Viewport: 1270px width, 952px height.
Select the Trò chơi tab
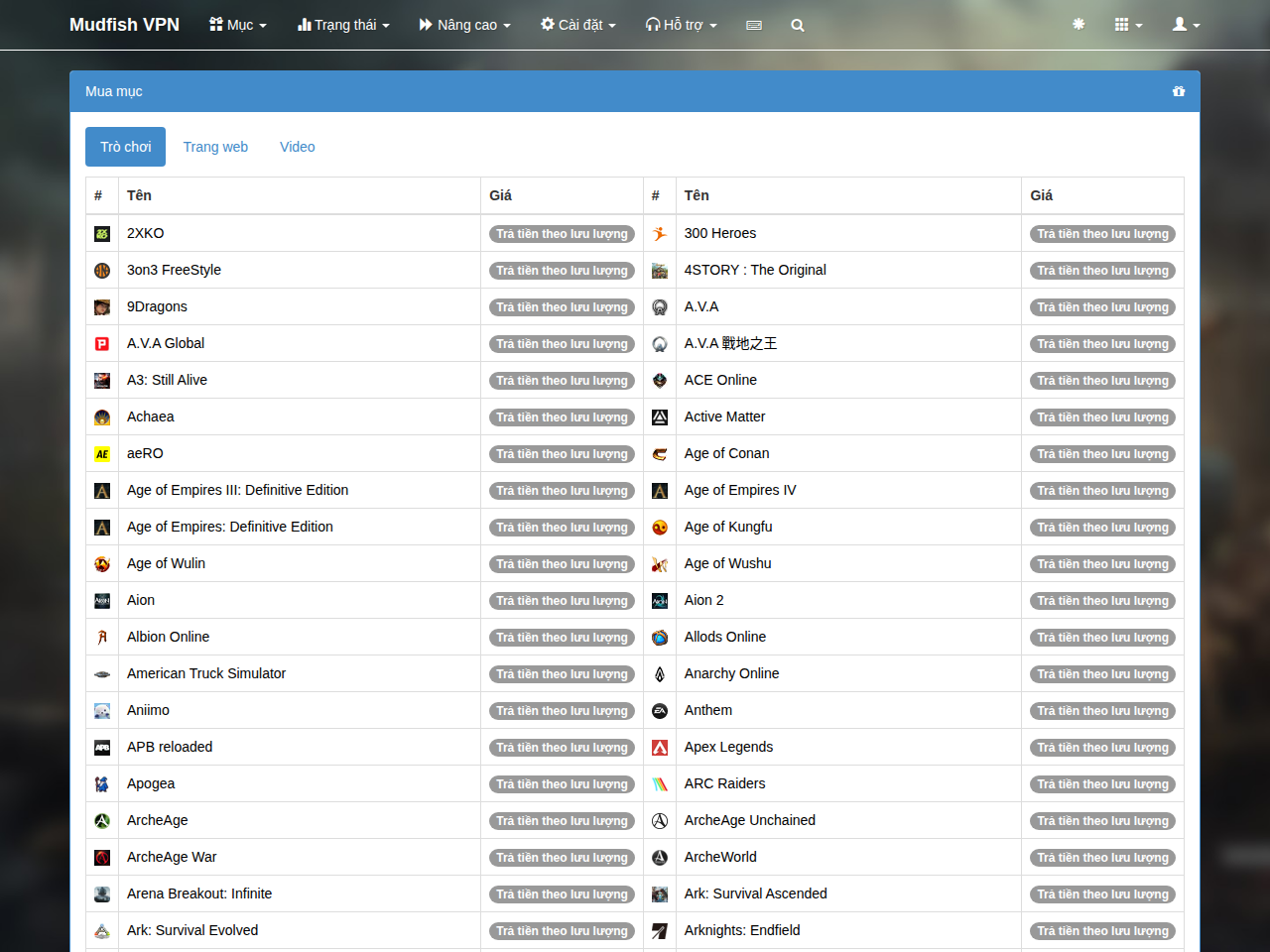pos(125,147)
